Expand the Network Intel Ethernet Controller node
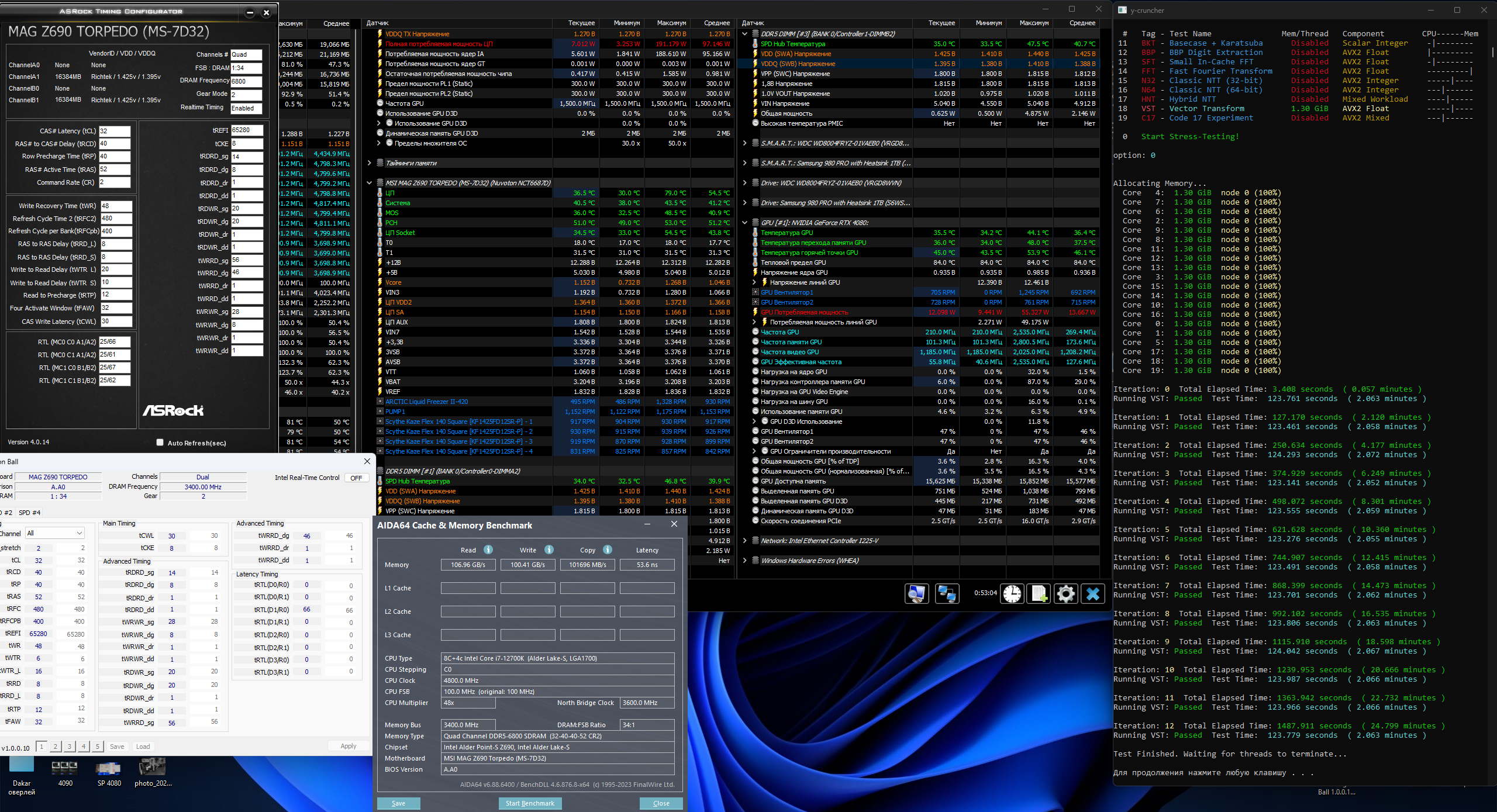1497x812 pixels. 744,541
